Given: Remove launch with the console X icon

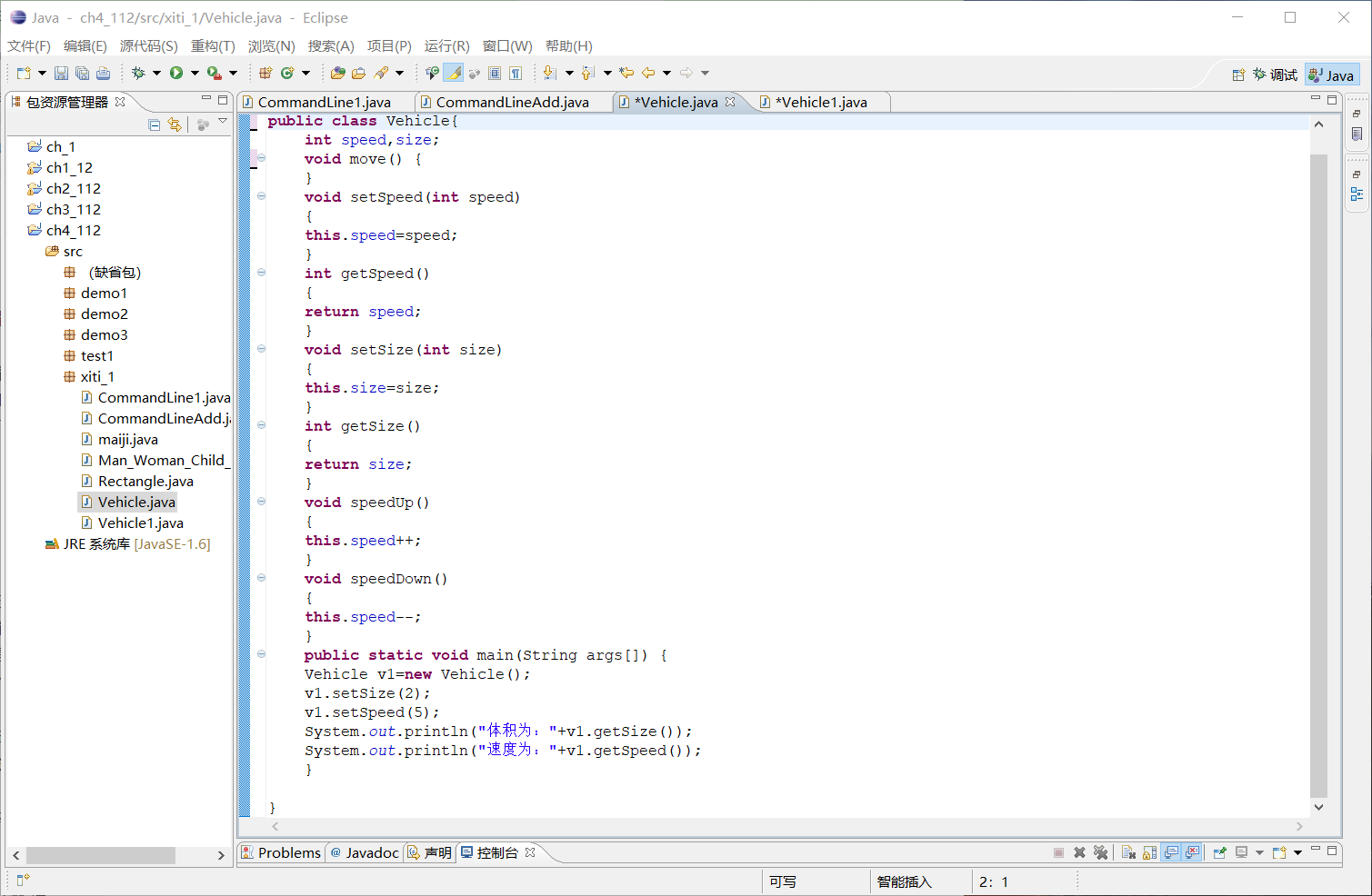Looking at the screenshot, I should pyautogui.click(x=1079, y=852).
